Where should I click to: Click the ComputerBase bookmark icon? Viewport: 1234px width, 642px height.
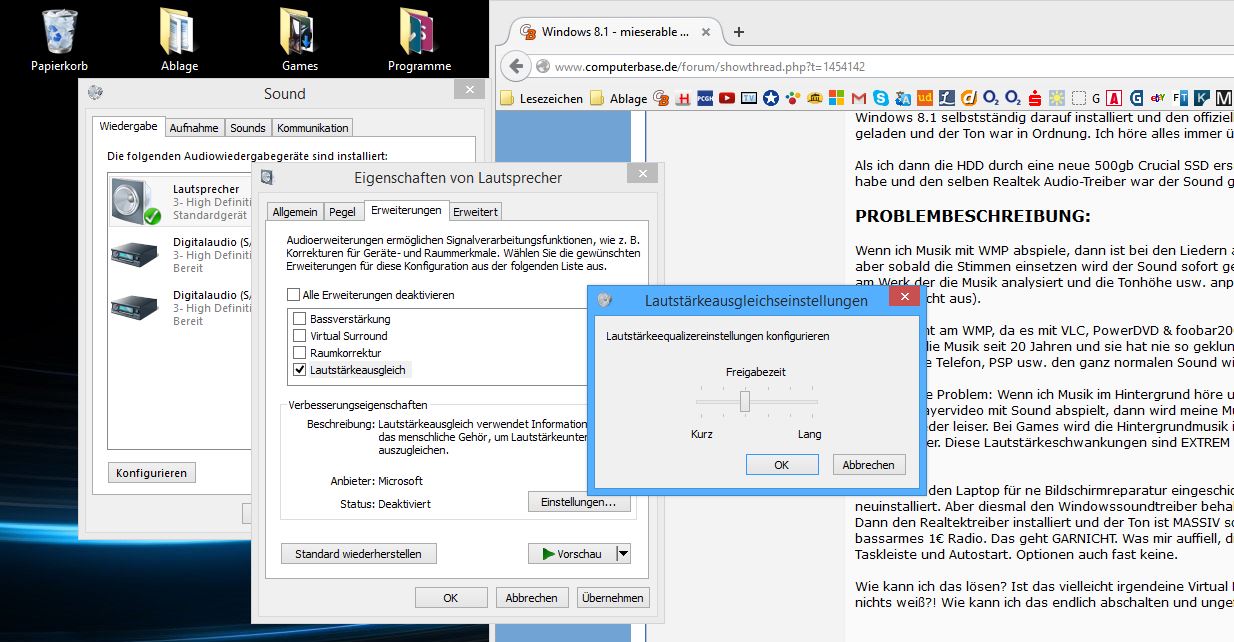click(x=662, y=98)
